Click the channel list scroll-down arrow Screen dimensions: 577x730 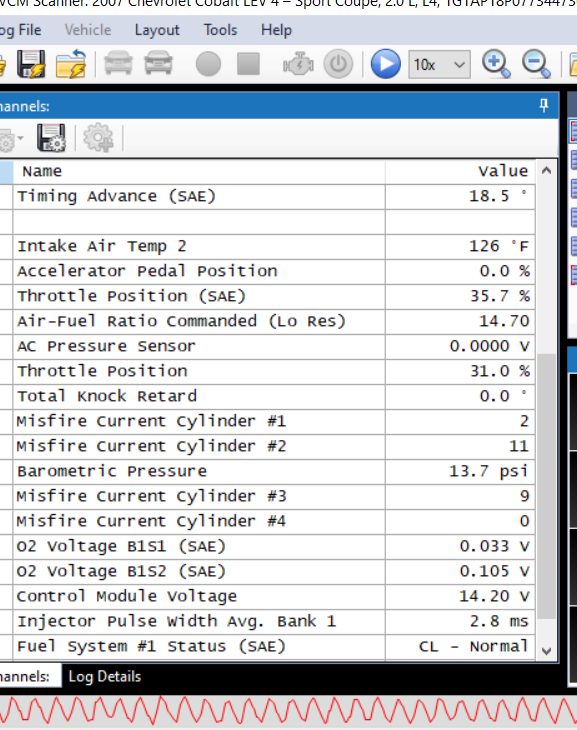pos(547,650)
